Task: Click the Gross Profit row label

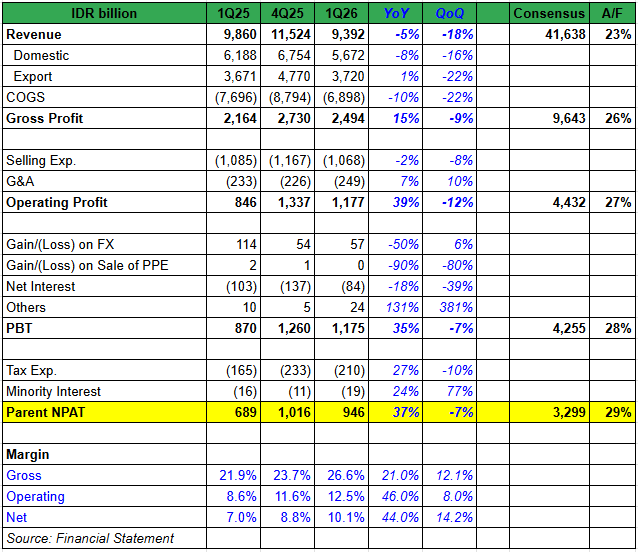Action: click(45, 118)
